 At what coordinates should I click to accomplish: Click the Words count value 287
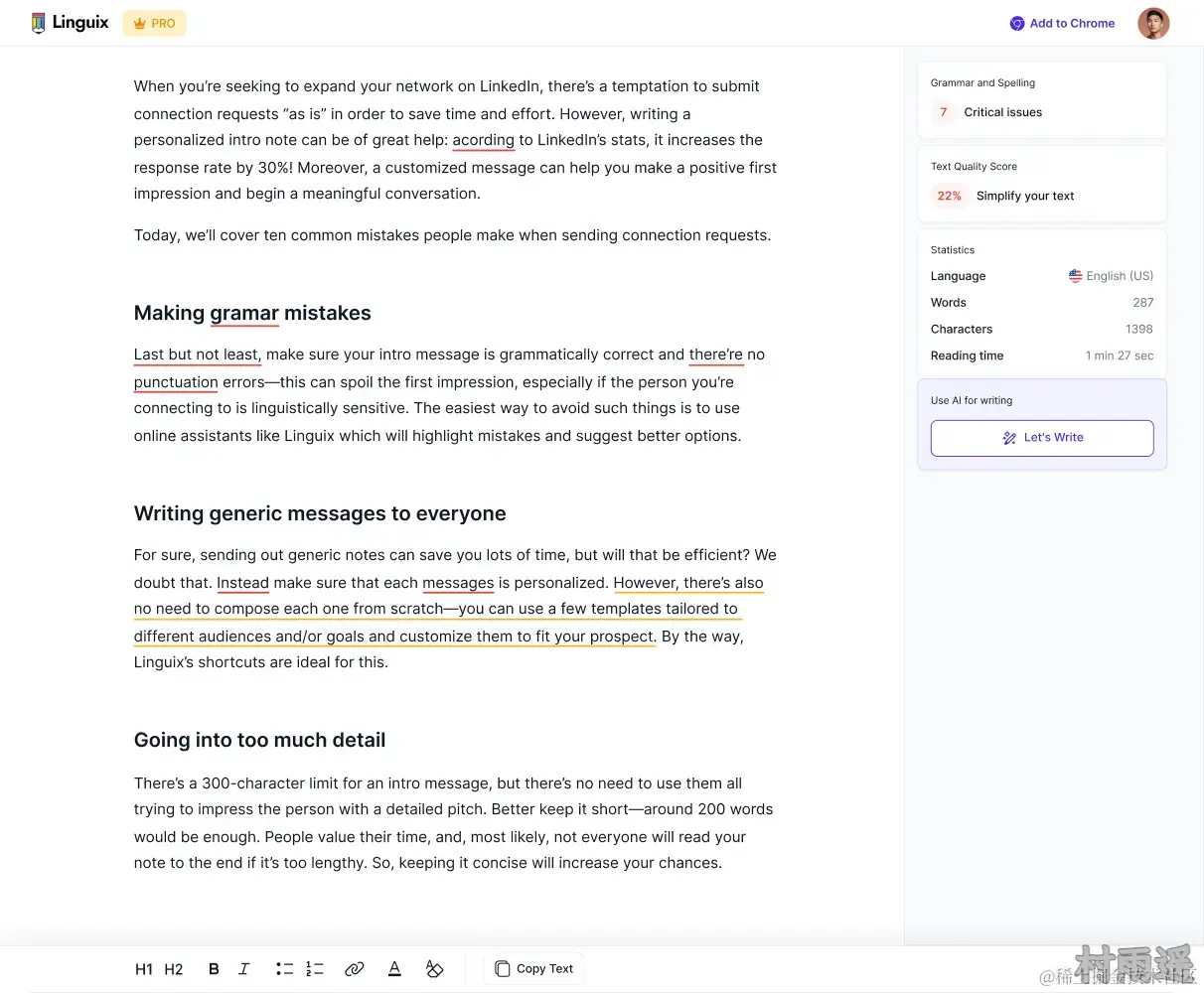point(1143,303)
